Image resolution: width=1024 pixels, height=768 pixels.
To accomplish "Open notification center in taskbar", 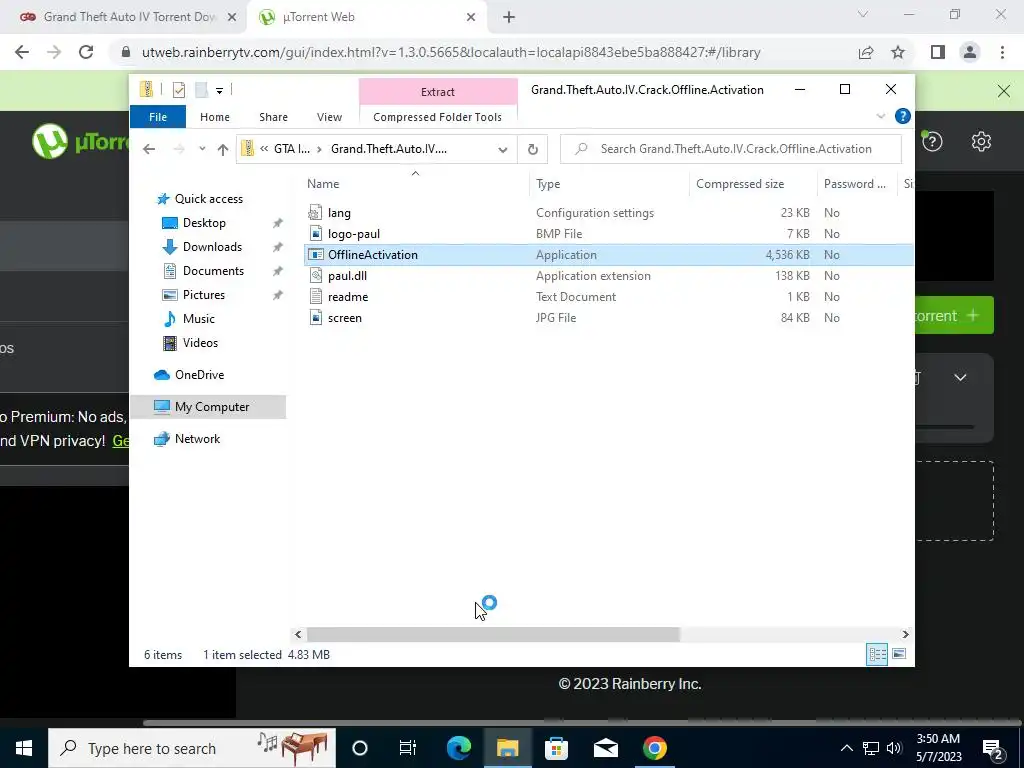I will 993,749.
